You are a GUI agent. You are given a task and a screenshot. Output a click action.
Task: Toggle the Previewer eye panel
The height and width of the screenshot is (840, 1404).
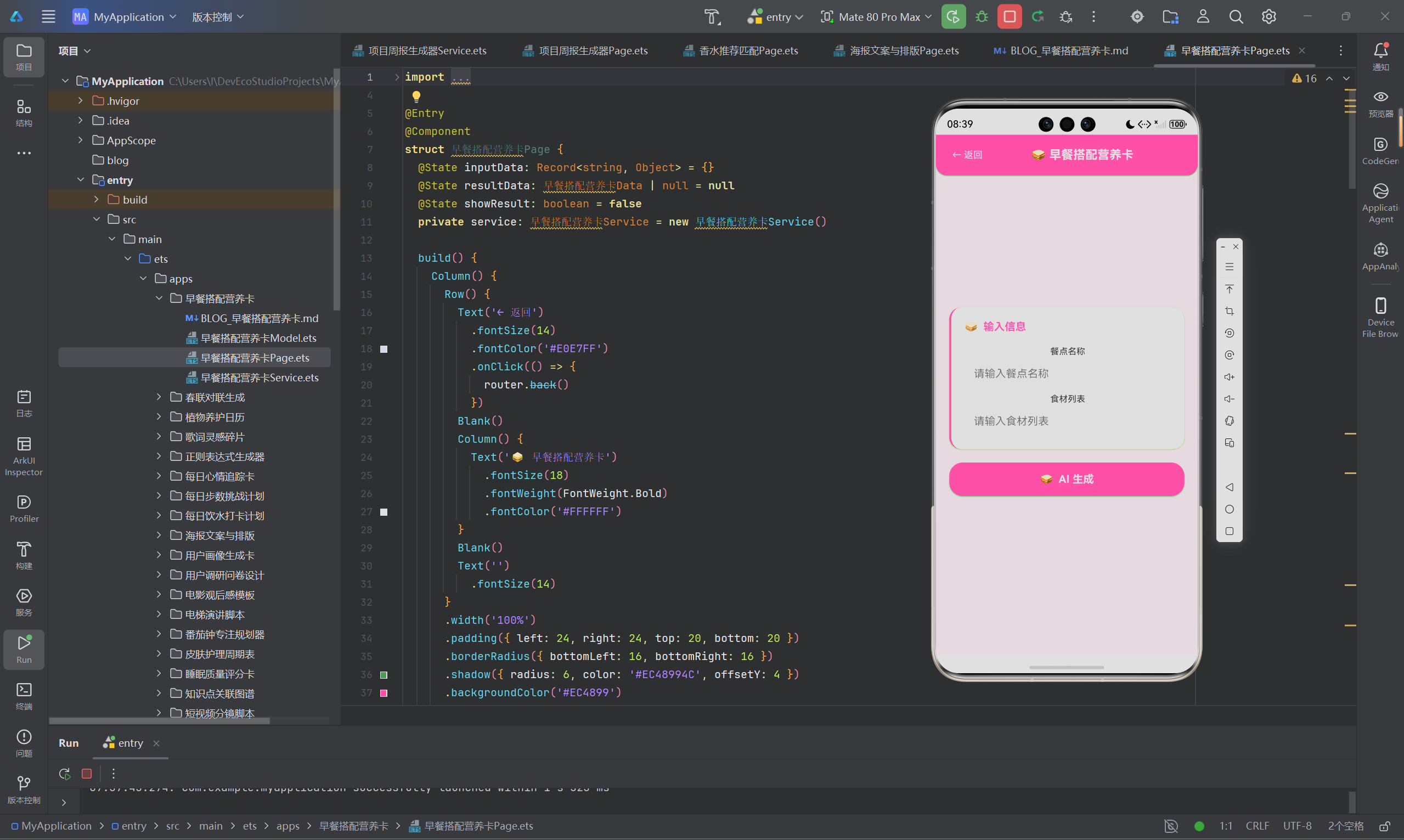pos(1380,103)
